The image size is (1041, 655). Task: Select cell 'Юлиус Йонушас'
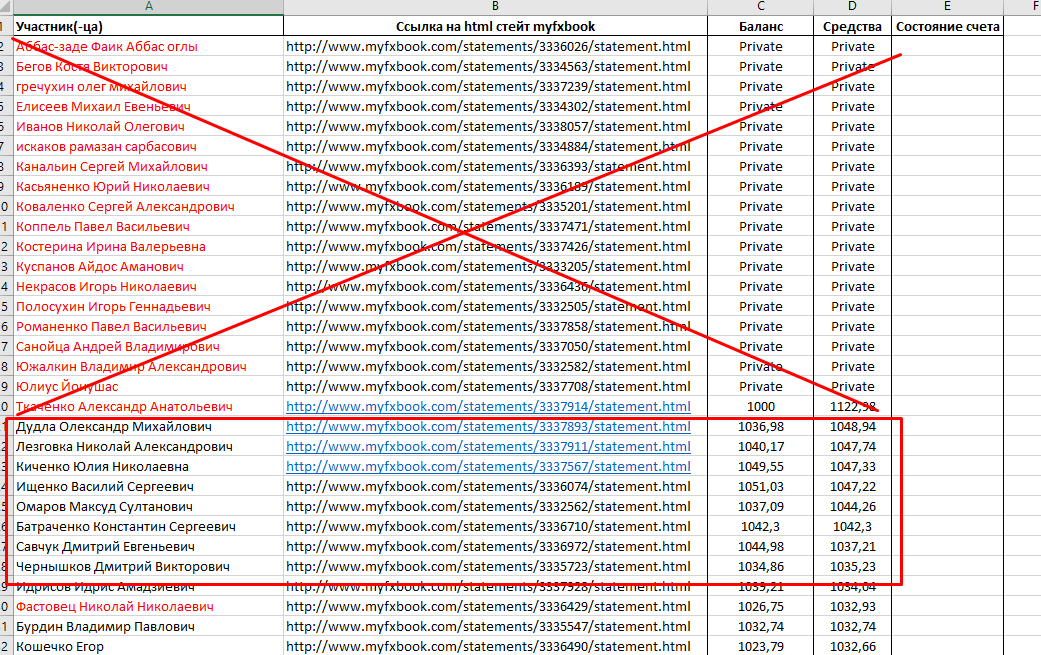[148, 386]
